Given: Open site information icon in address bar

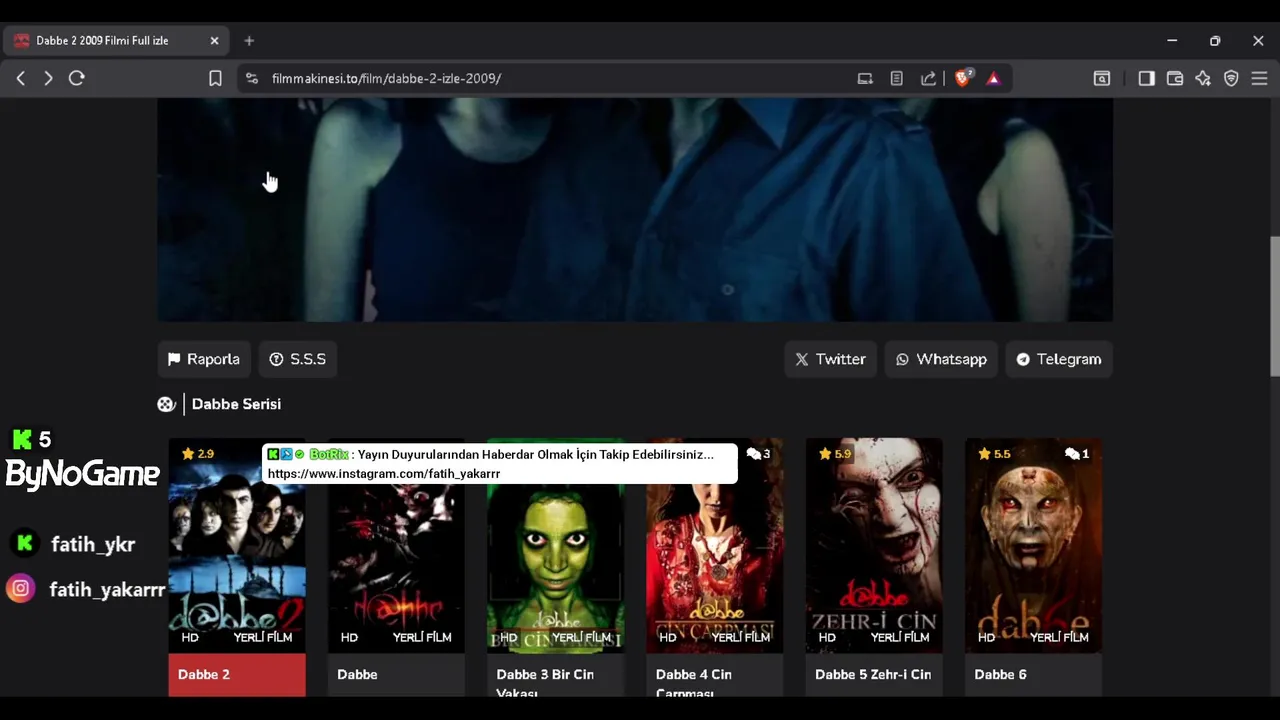Looking at the screenshot, I should pyautogui.click(x=252, y=78).
